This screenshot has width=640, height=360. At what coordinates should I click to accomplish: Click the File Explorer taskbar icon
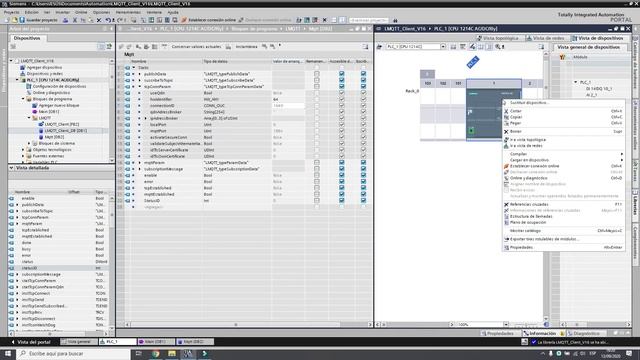(172, 353)
